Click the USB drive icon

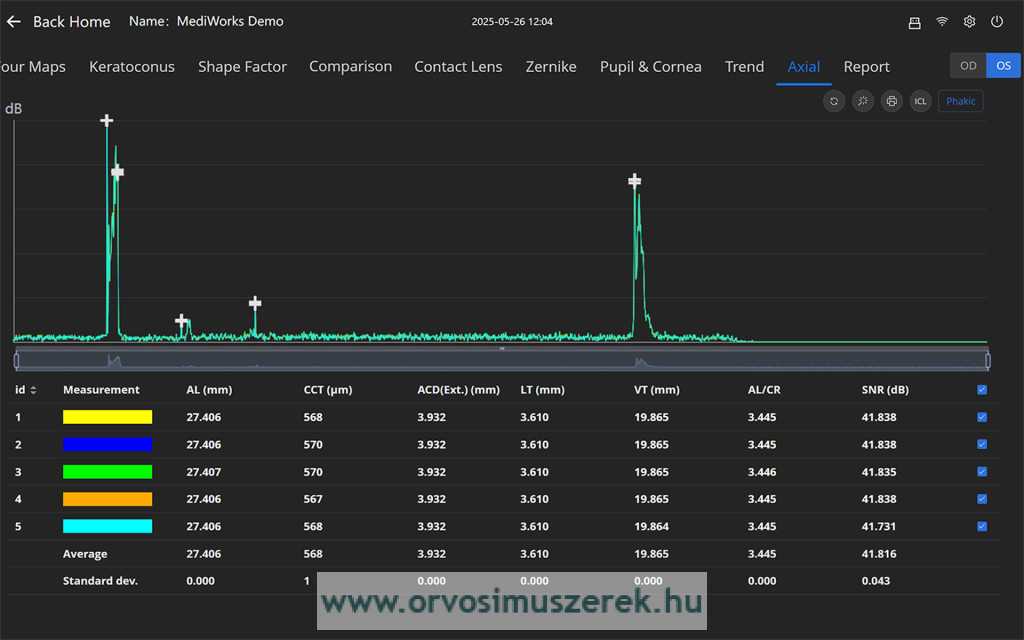click(914, 22)
